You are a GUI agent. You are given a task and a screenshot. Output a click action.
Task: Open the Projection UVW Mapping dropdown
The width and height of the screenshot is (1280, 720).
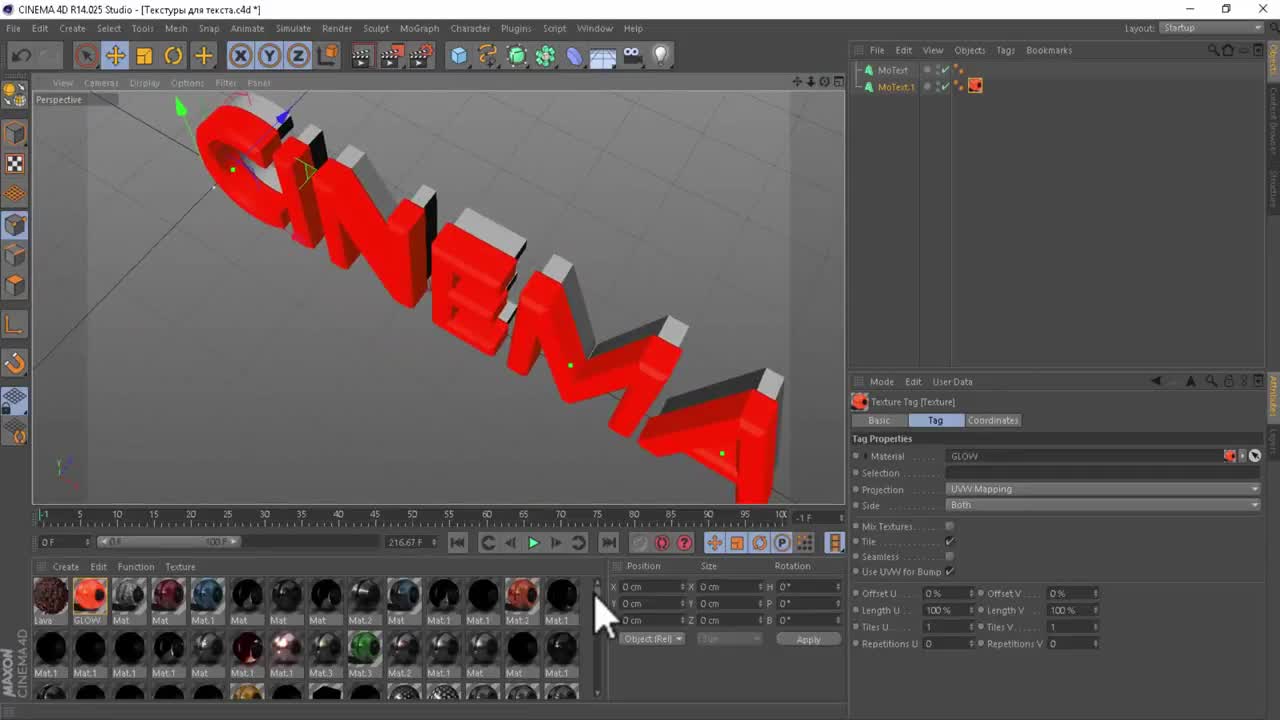coord(1103,489)
